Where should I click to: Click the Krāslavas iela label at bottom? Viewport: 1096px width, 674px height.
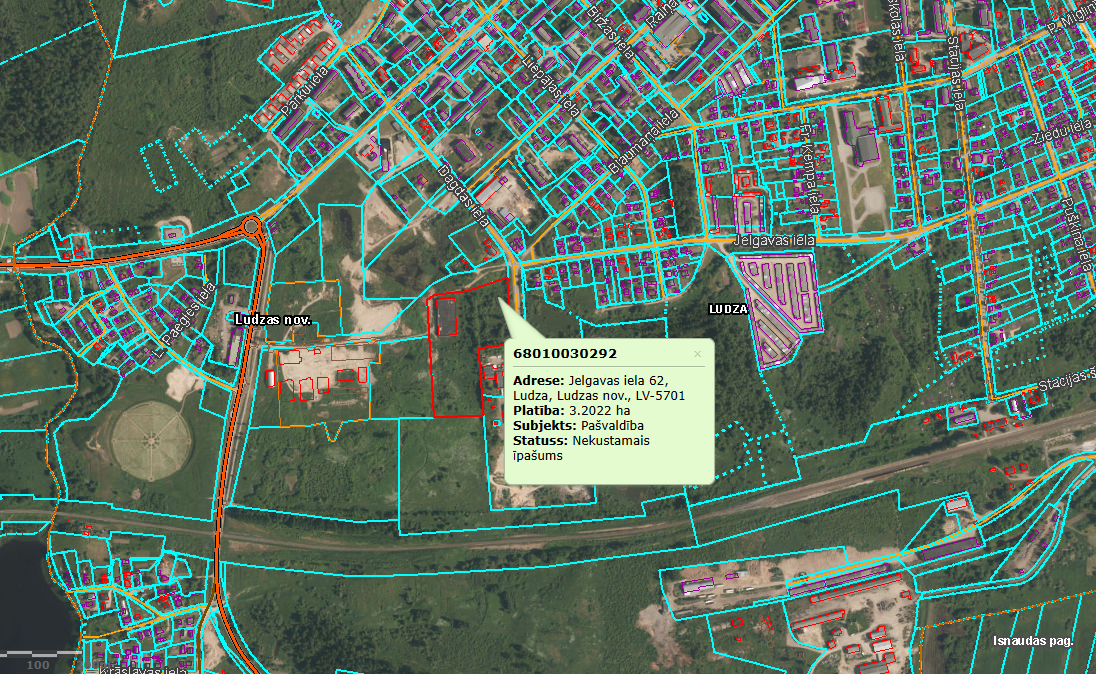pos(139,668)
